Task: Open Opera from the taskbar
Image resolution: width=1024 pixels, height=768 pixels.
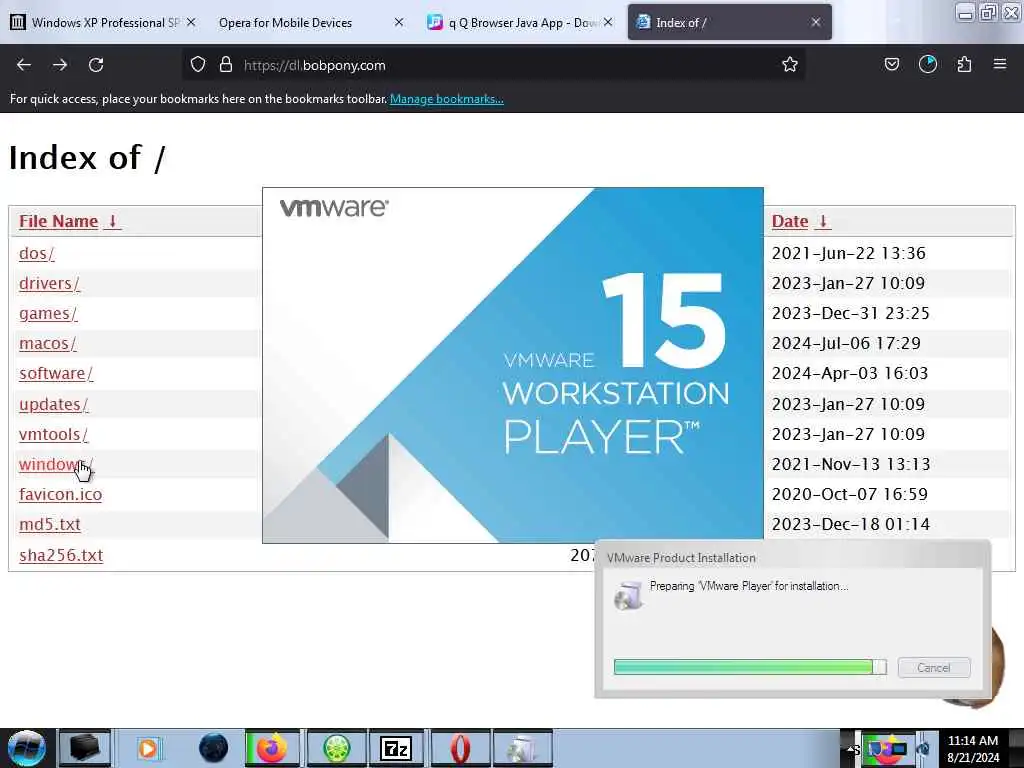Action: pyautogui.click(x=460, y=748)
